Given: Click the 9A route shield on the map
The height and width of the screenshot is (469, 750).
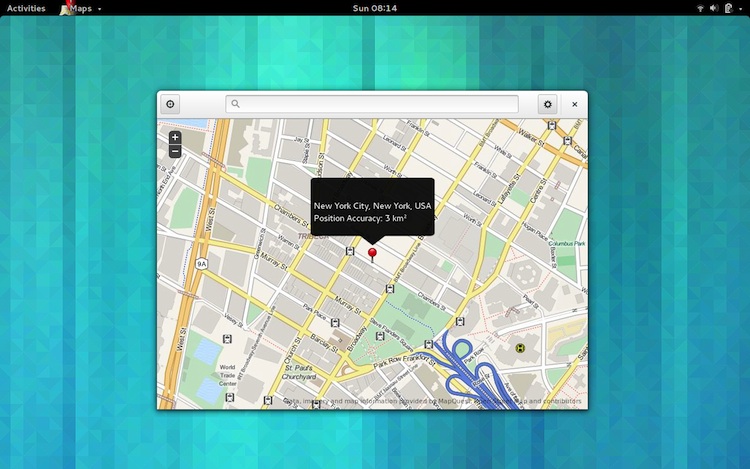Looking at the screenshot, I should [x=202, y=263].
